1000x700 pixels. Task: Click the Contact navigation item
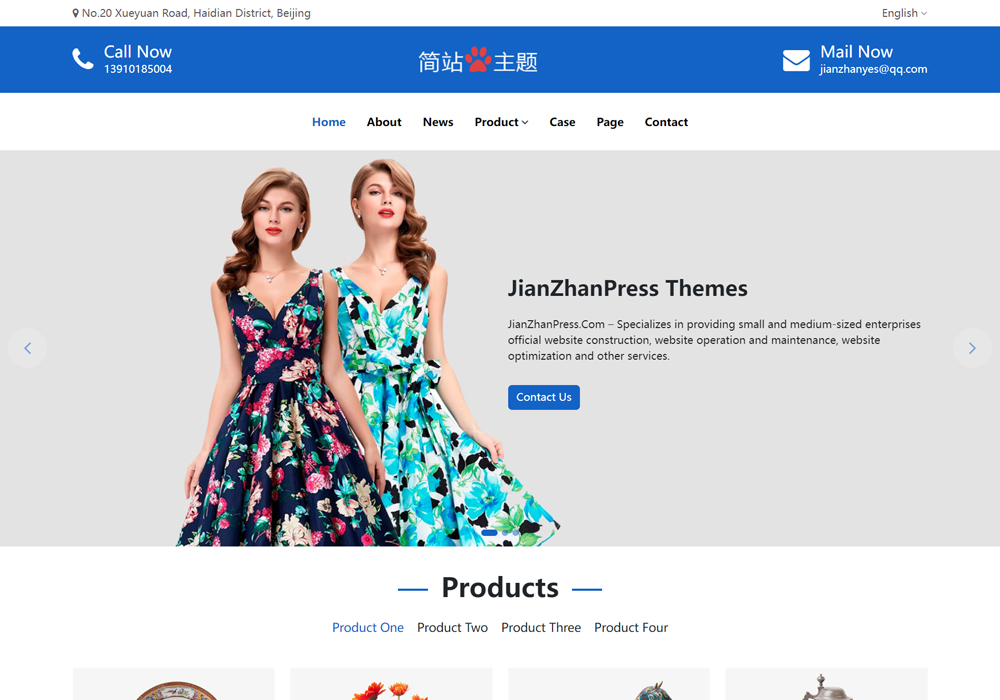click(666, 122)
